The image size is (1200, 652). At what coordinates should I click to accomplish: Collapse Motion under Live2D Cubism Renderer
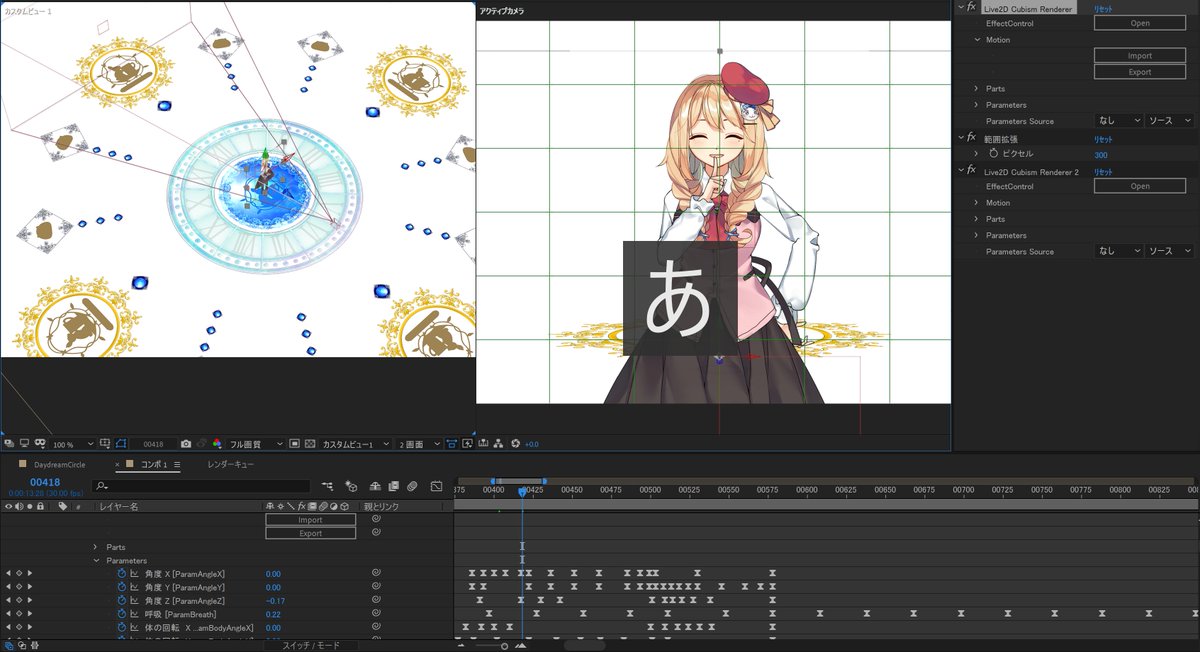pyautogui.click(x=977, y=40)
